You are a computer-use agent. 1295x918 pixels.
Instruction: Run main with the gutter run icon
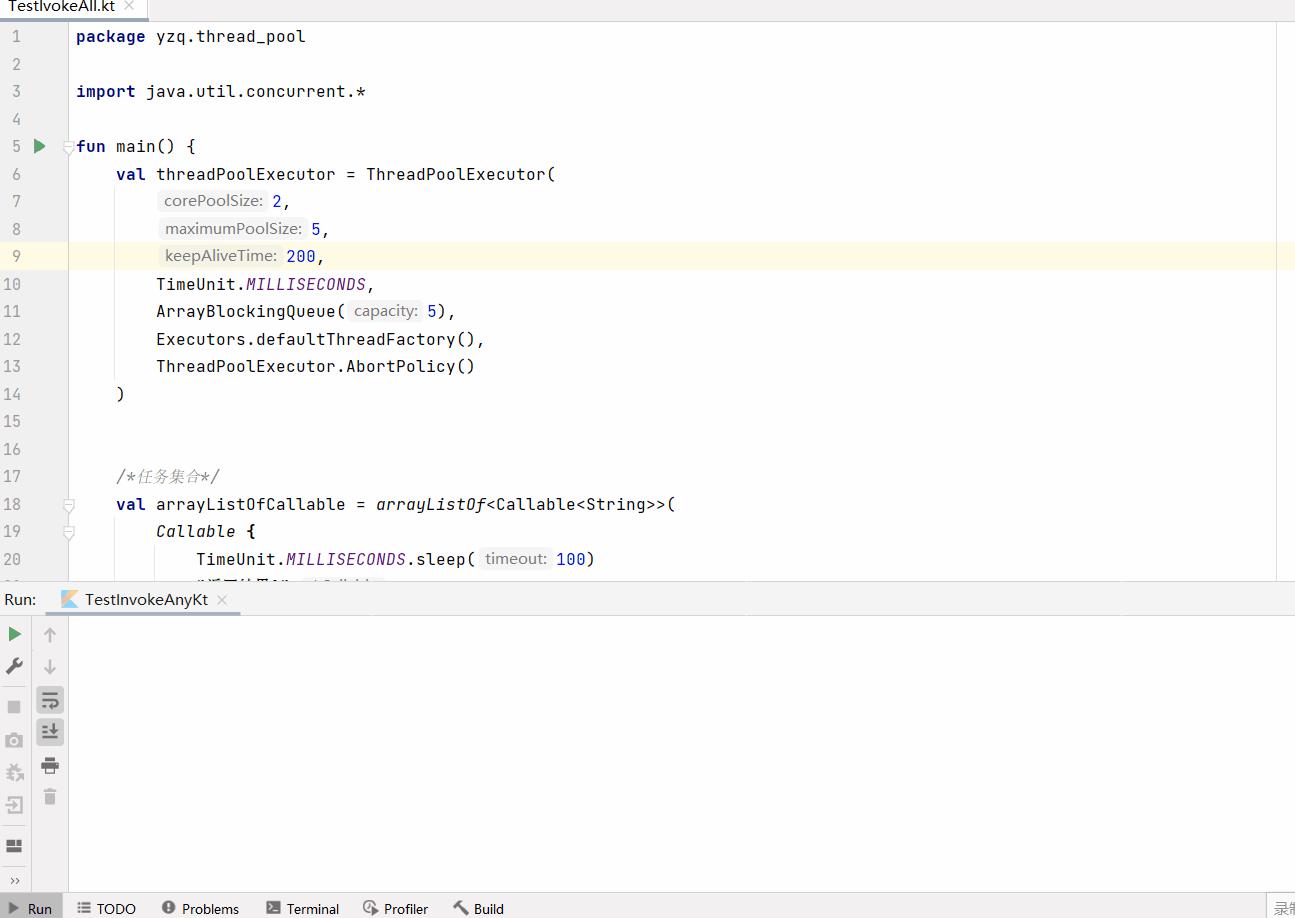[39, 146]
